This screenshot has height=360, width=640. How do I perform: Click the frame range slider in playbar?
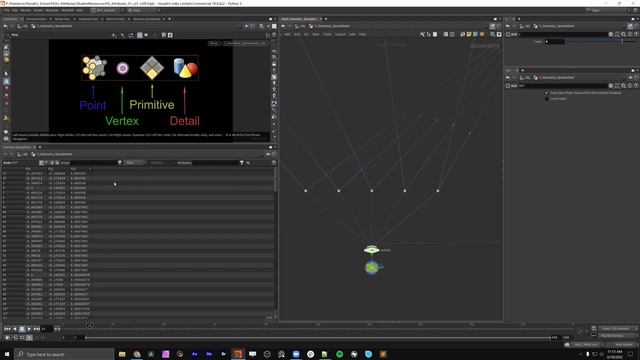coord(318,338)
